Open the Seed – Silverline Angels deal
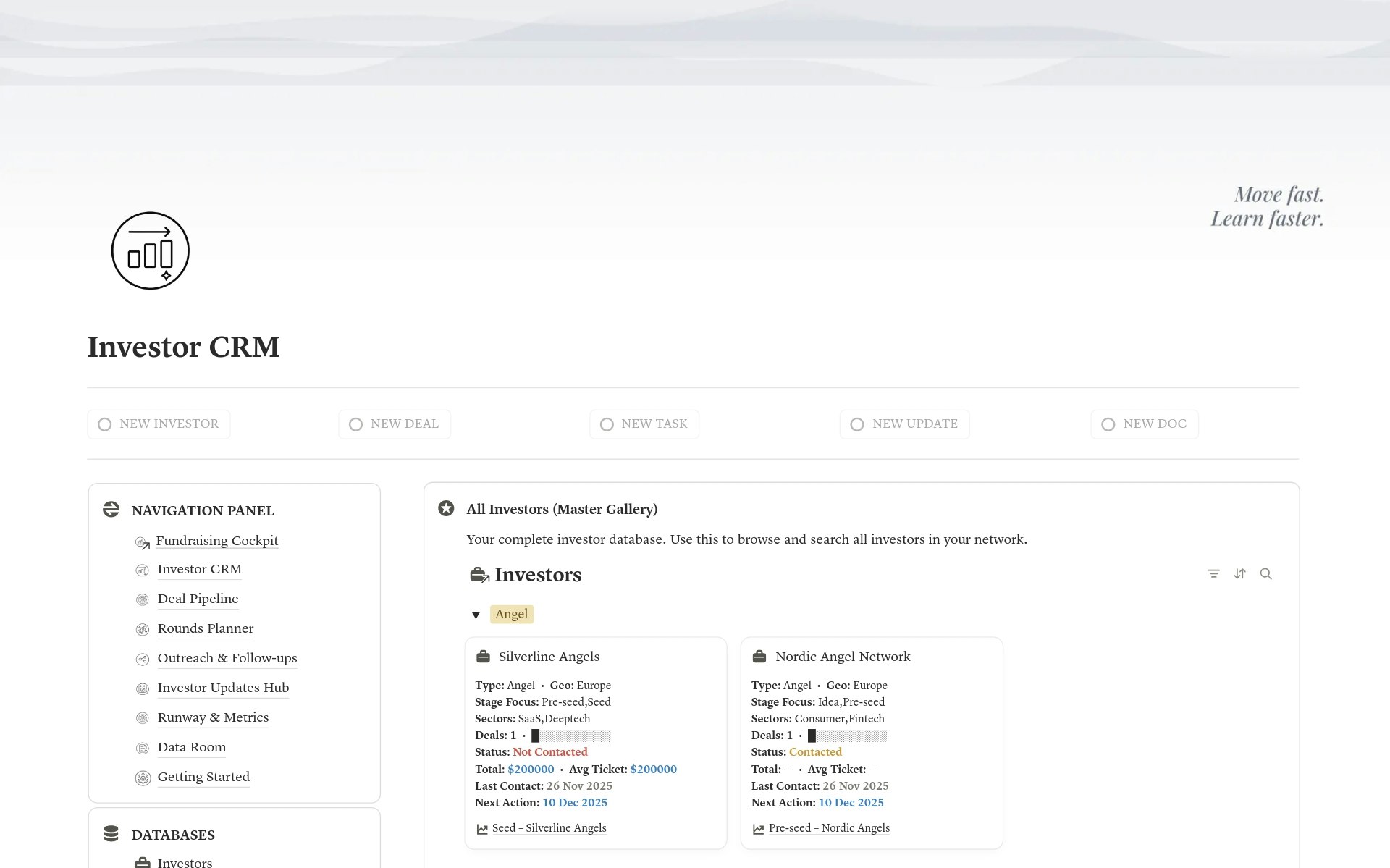The height and width of the screenshot is (868, 1390). (549, 827)
